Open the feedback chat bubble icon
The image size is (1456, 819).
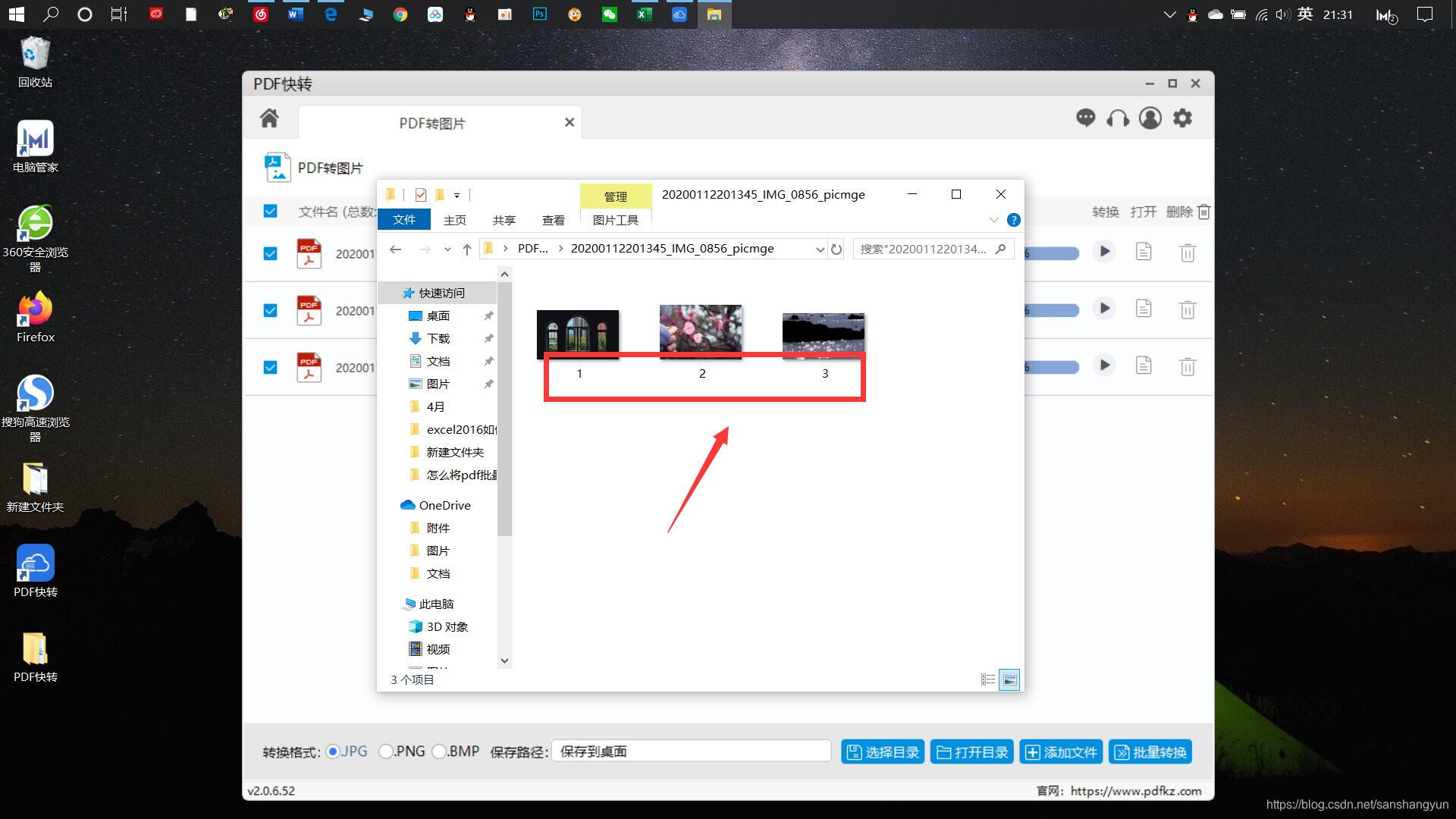coord(1085,118)
